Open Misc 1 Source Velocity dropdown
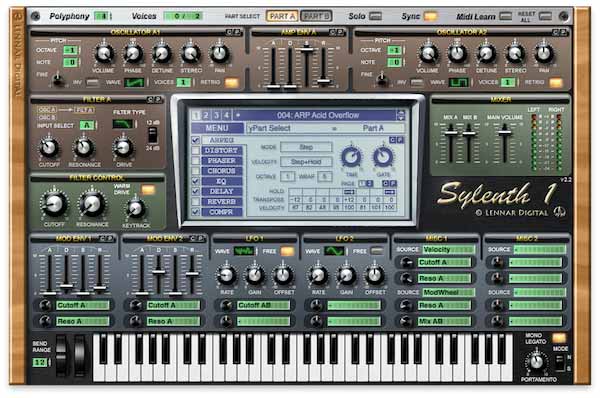 click(x=448, y=250)
